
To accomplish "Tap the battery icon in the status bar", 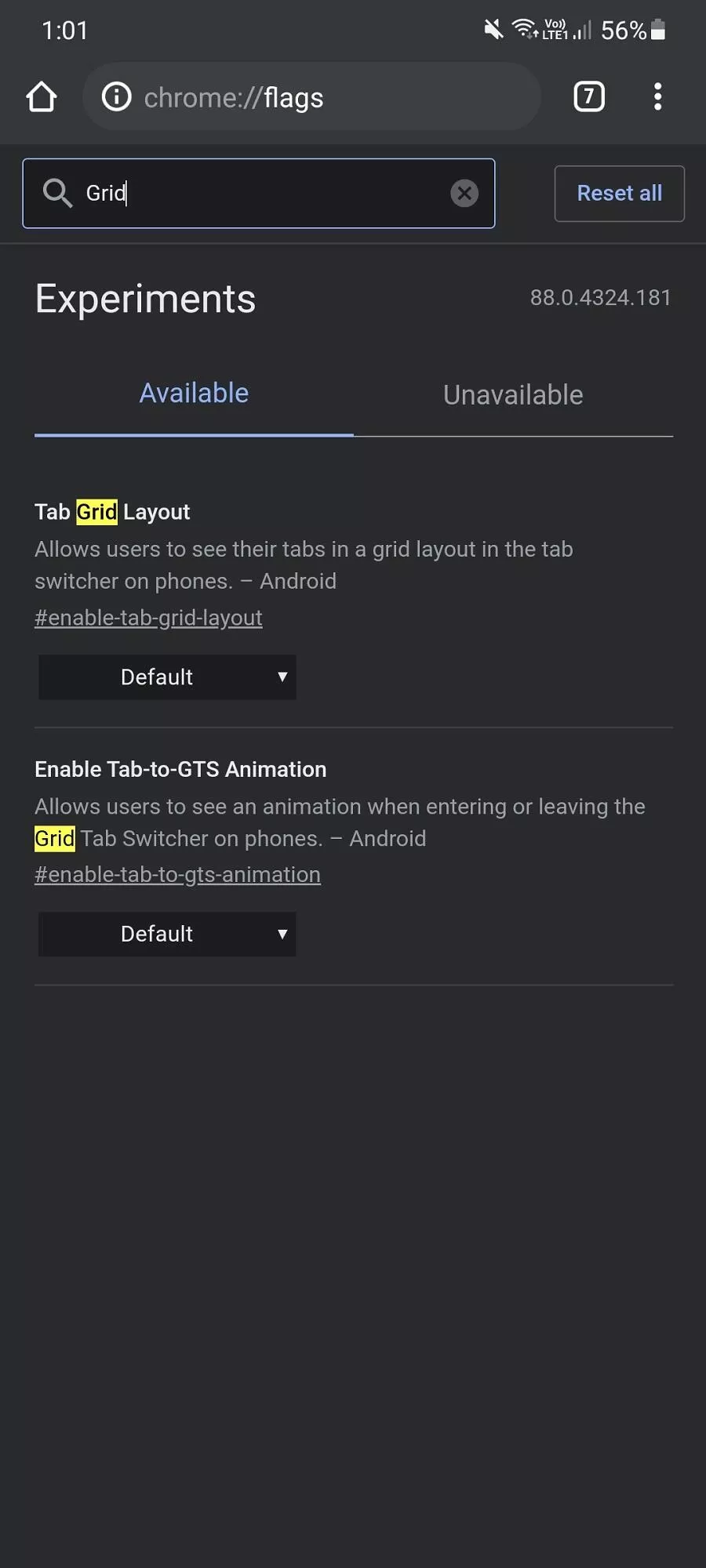I will point(658,30).
